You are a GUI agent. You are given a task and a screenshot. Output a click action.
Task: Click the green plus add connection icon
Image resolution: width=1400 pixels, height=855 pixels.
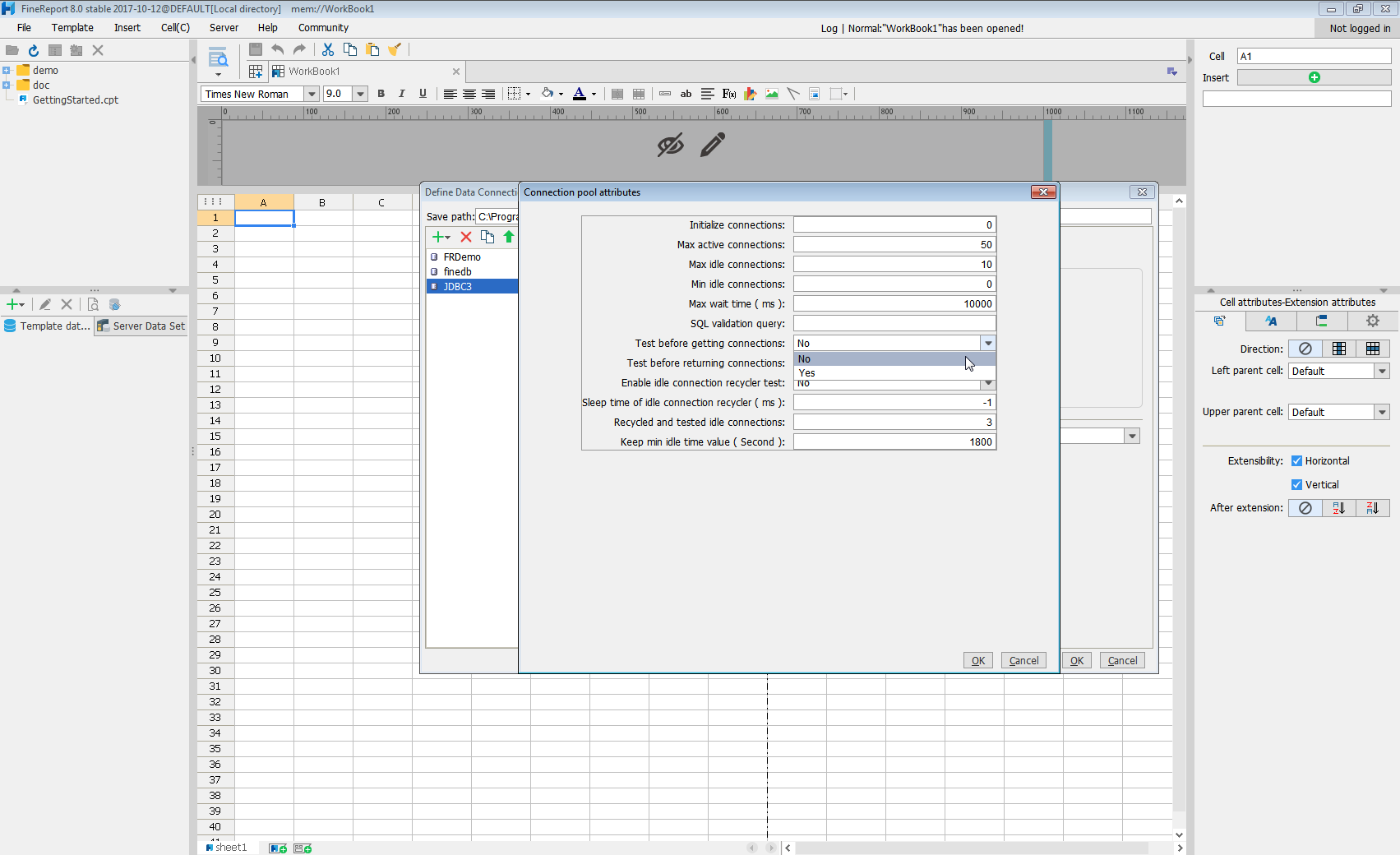(x=438, y=237)
